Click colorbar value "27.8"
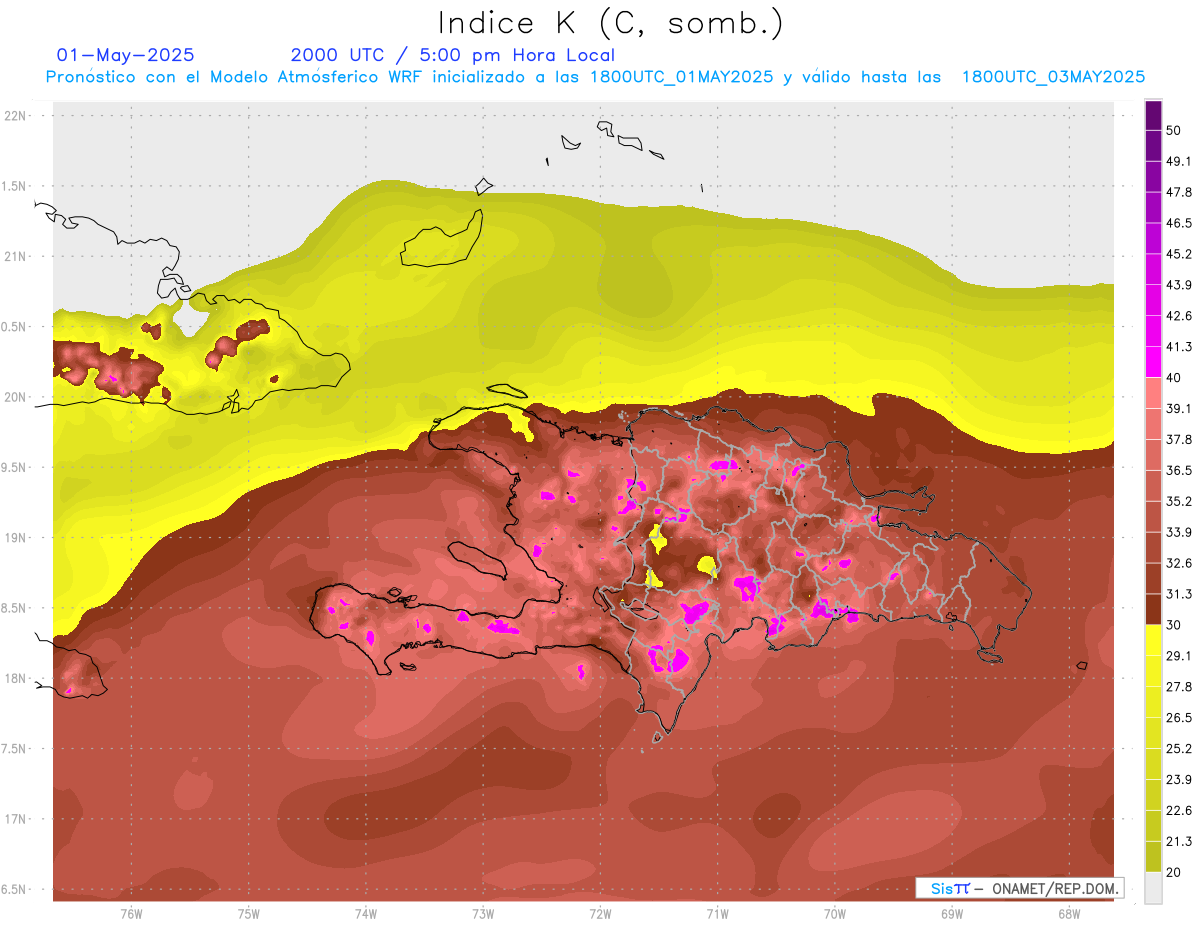1200x927 pixels. [1178, 687]
